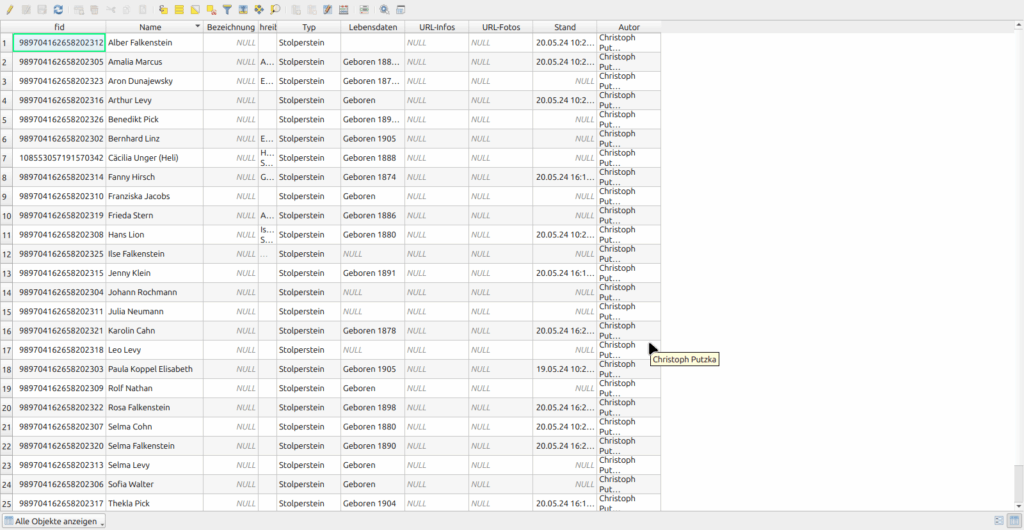The height and width of the screenshot is (530, 1024).
Task: Dock the attribute table window
Action: point(400,9)
